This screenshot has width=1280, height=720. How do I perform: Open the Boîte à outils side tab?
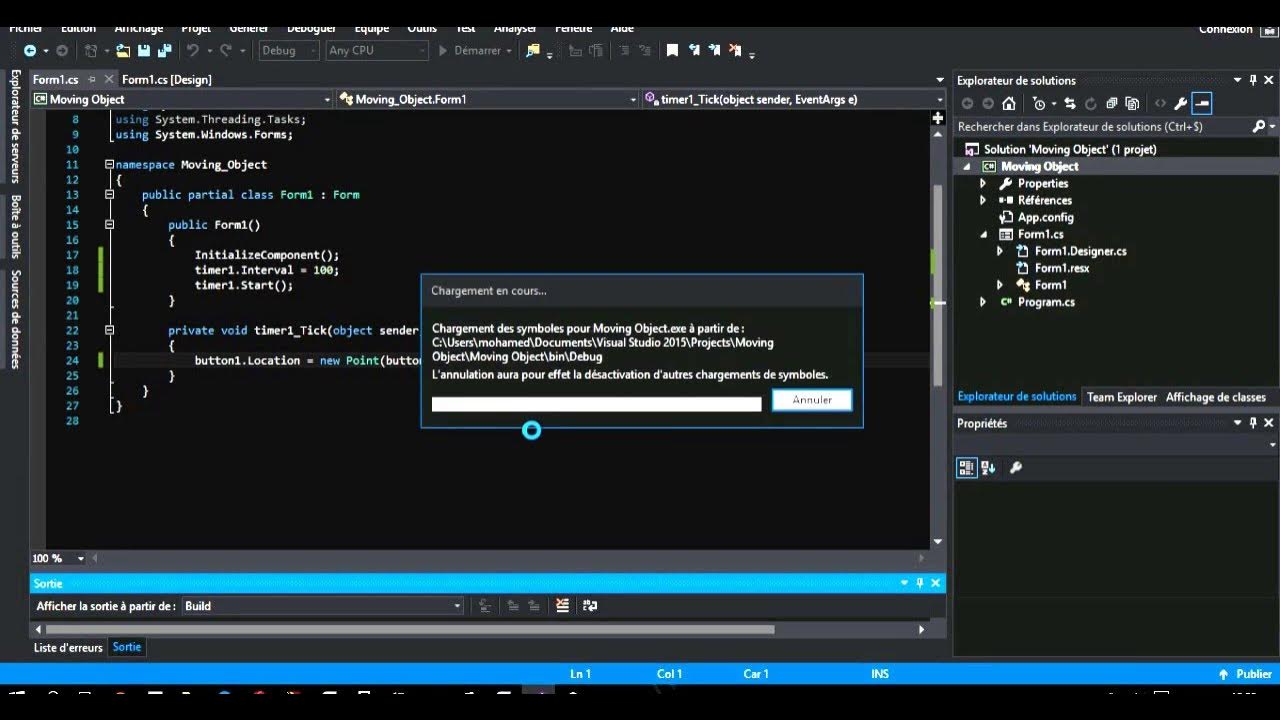pos(15,226)
